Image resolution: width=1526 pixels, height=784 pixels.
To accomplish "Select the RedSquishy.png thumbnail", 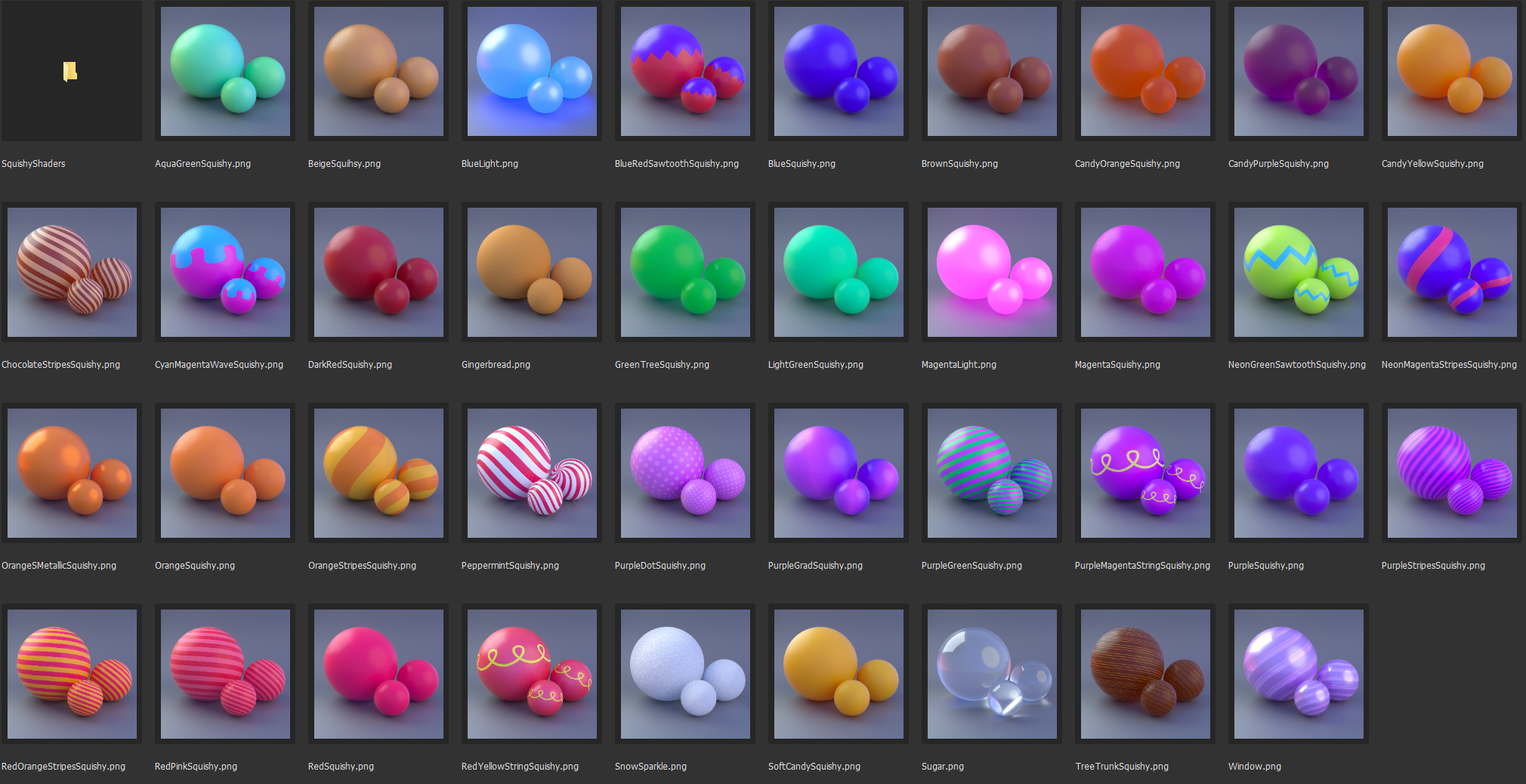I will (x=378, y=674).
